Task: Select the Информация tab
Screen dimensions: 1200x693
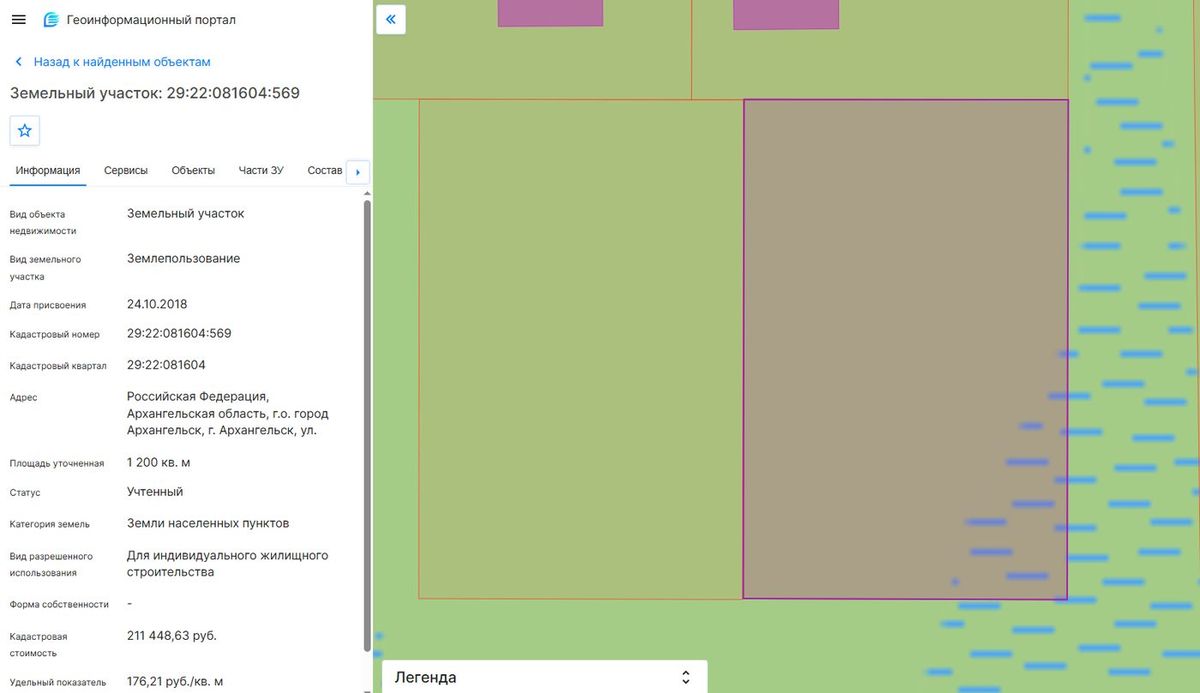Action: click(48, 170)
